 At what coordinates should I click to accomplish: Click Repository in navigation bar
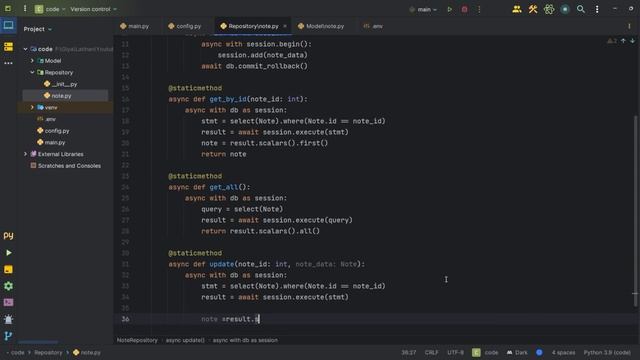tap(48, 352)
